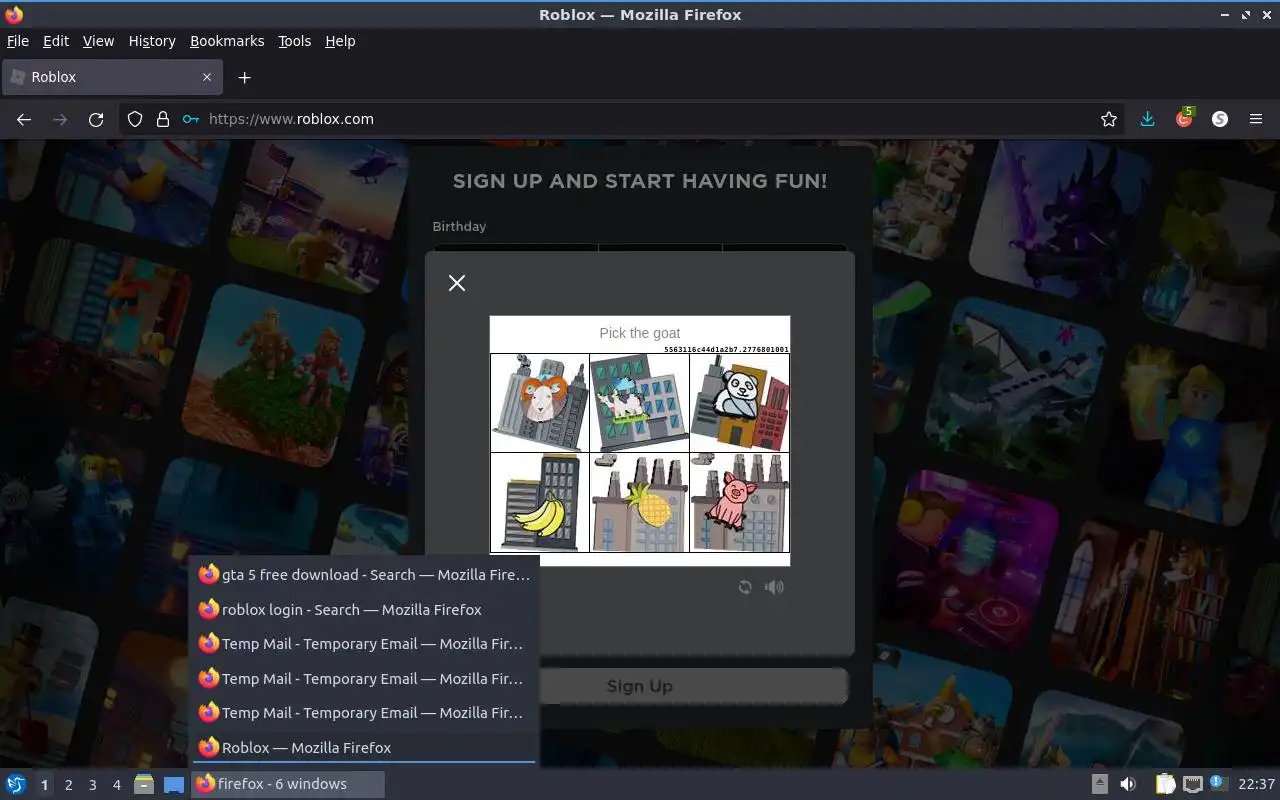Screen dimensions: 1280x800
Task: Click the back arrow in Firefox toolbar
Action: coord(24,119)
